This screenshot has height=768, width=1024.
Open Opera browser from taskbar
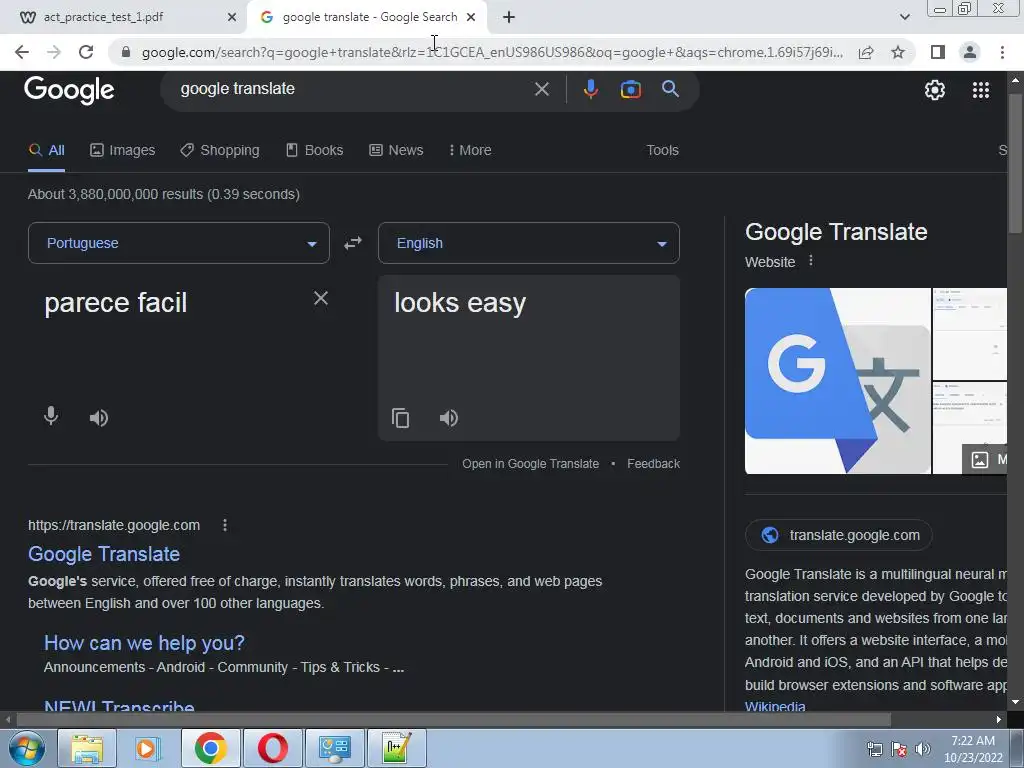point(272,748)
